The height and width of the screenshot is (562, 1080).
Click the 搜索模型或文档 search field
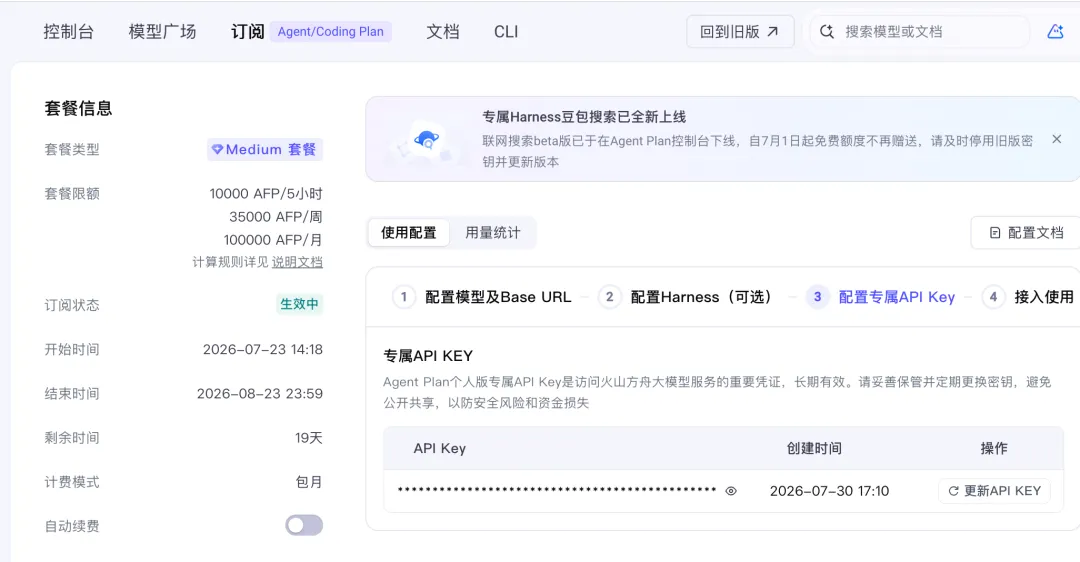920,32
